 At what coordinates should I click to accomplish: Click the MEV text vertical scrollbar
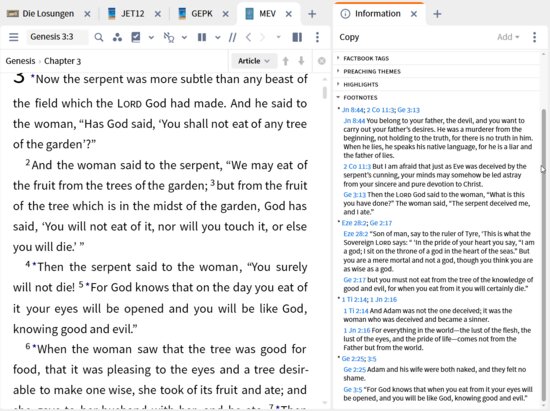[325, 92]
